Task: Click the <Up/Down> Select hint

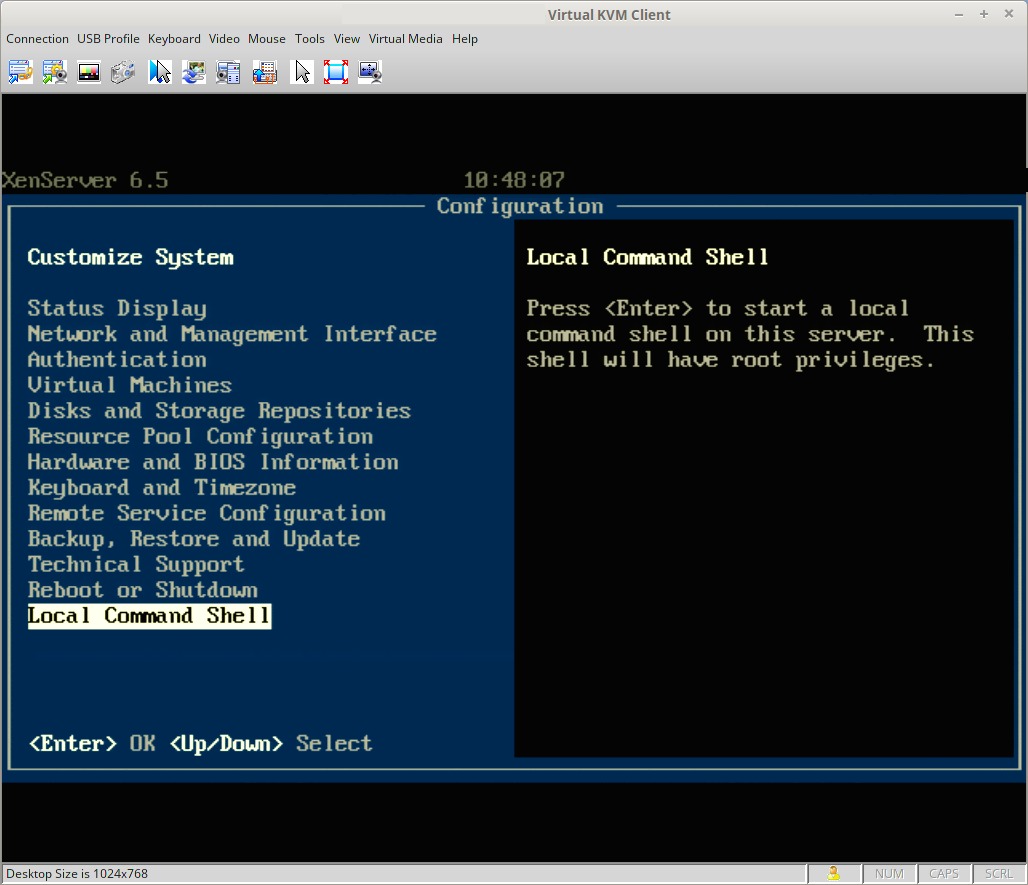Action: coord(271,743)
